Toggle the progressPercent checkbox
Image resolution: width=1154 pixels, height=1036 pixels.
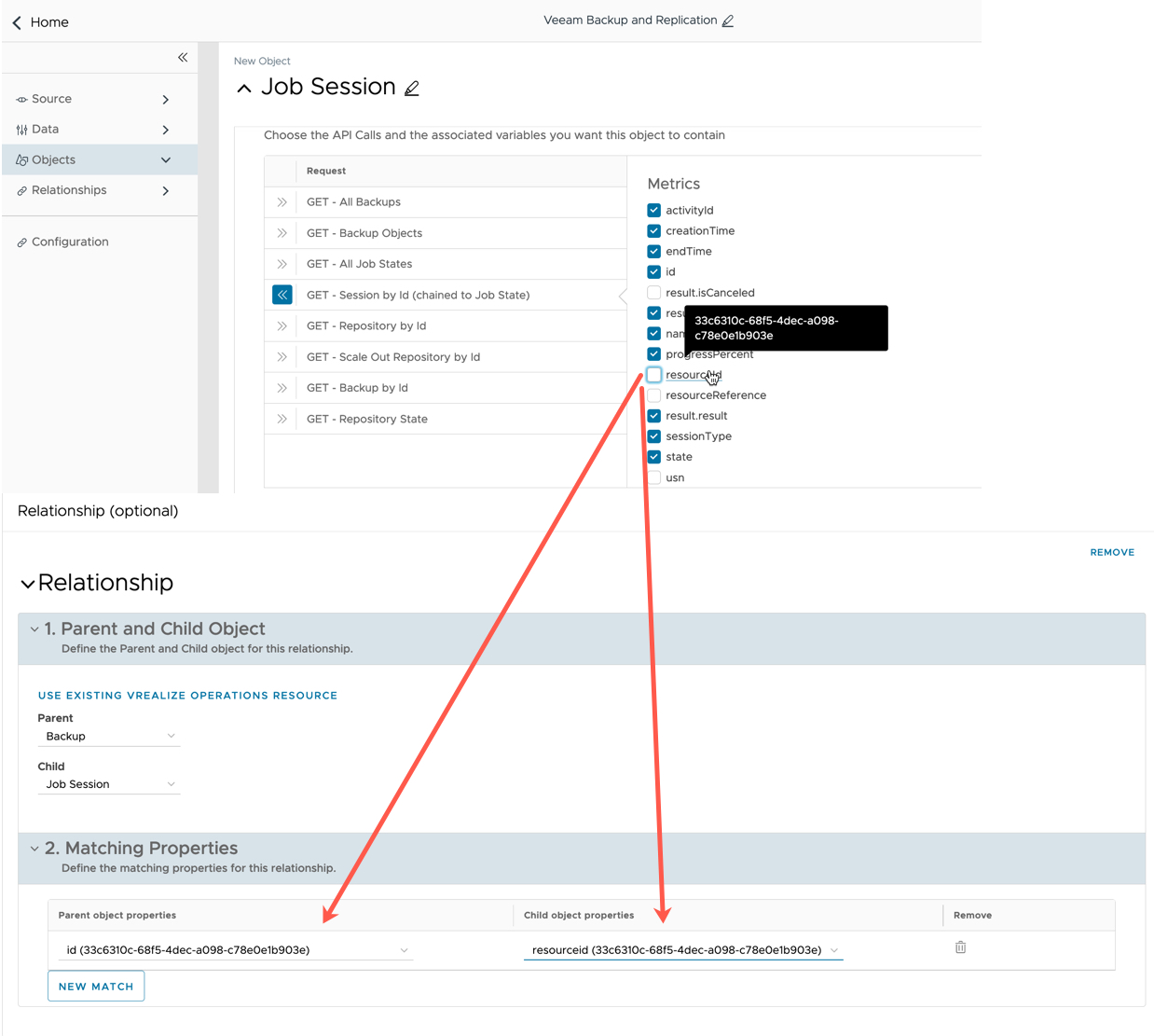pyautogui.click(x=654, y=354)
